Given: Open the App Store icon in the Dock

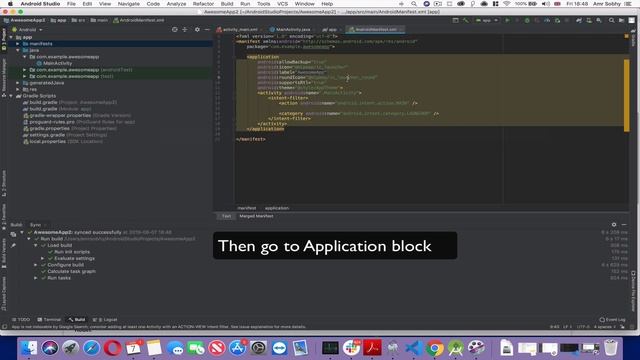Looking at the screenshot, I should click(x=237, y=348).
